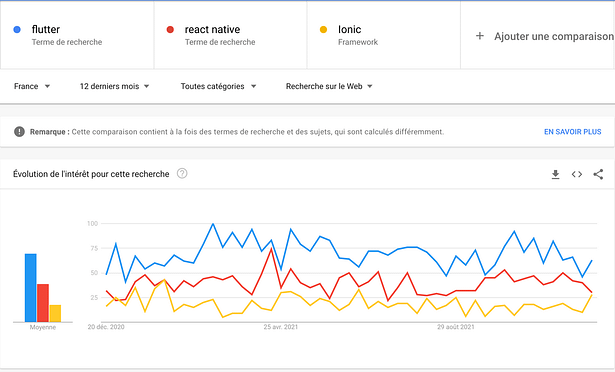615x372 pixels.
Task: Click the share chart icon
Action: [x=598, y=174]
